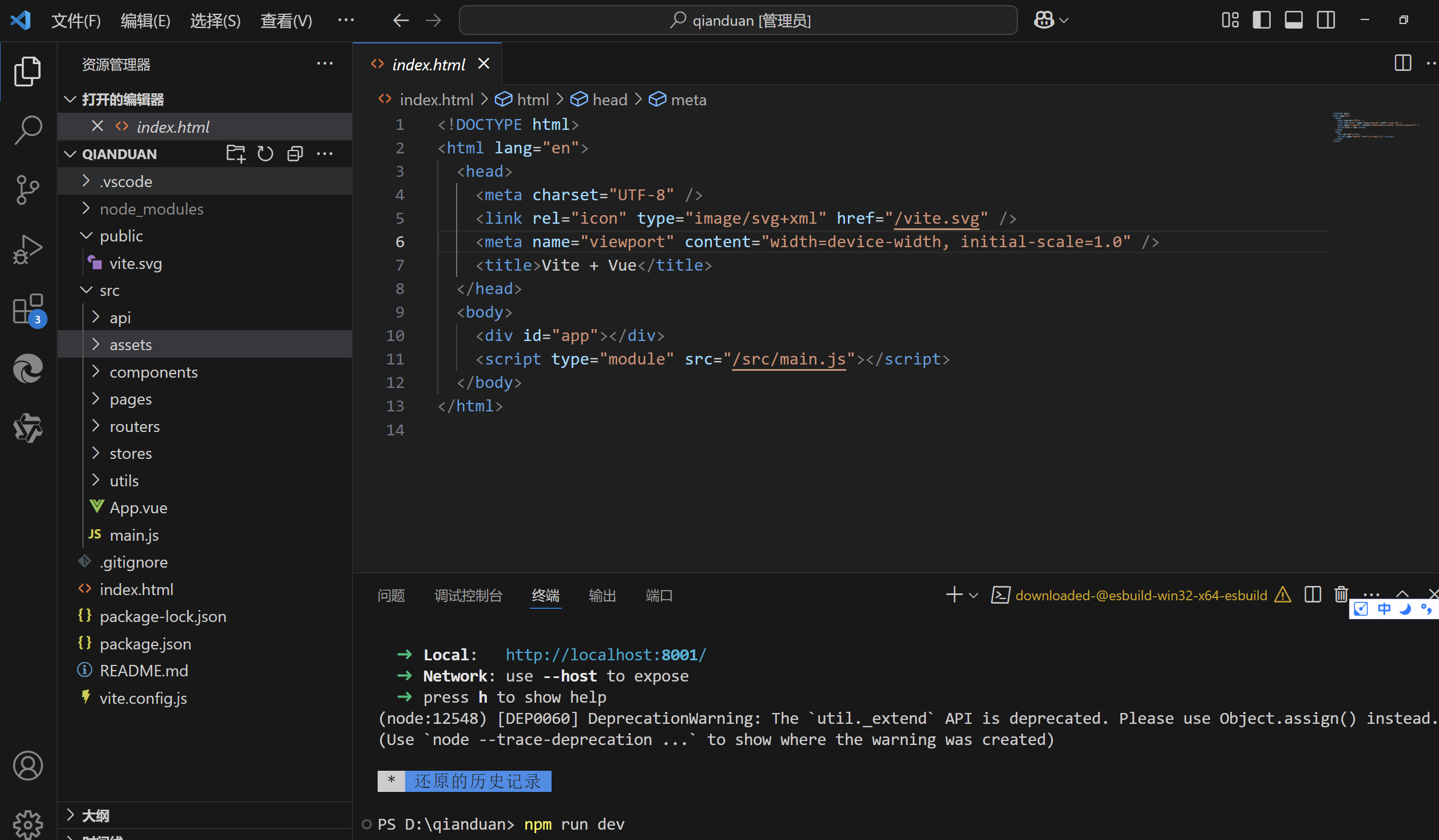The image size is (1439, 840).
Task: Close index.html in the open editors list
Action: coord(97,126)
